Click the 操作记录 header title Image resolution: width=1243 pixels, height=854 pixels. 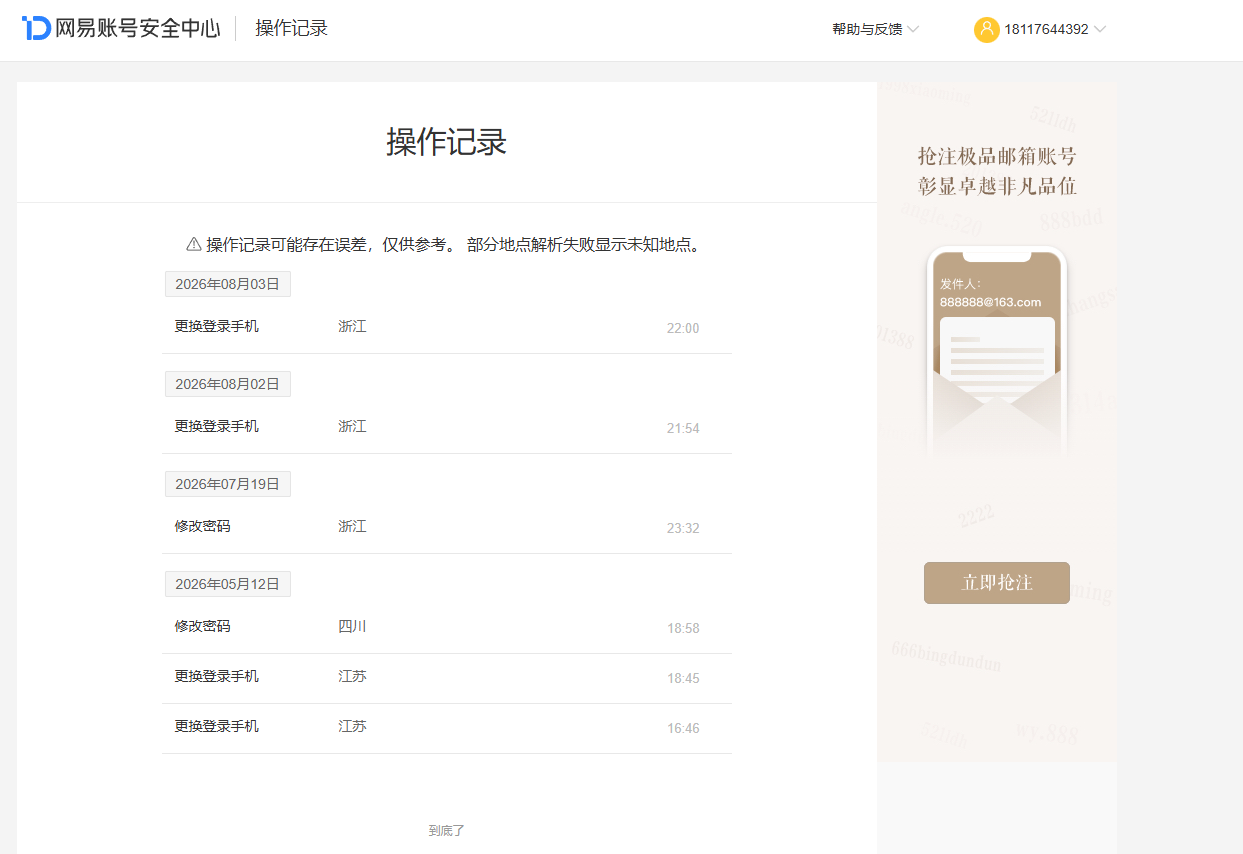(291, 28)
